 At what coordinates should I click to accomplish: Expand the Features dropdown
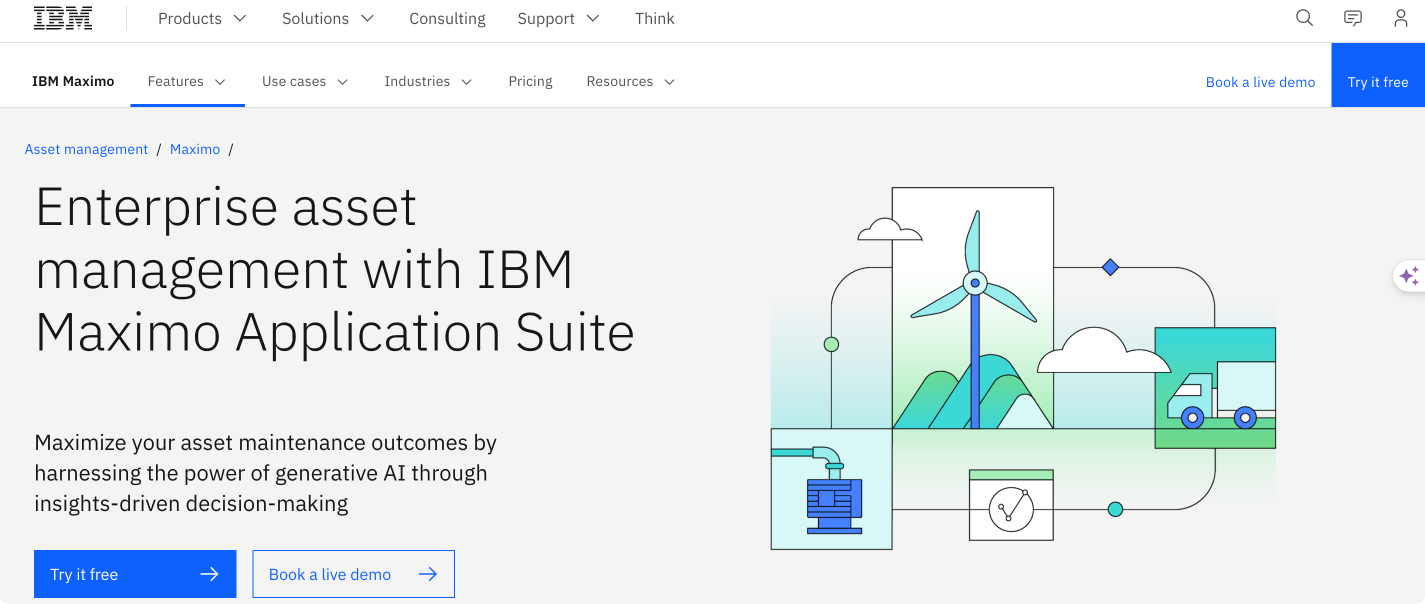pyautogui.click(x=187, y=82)
